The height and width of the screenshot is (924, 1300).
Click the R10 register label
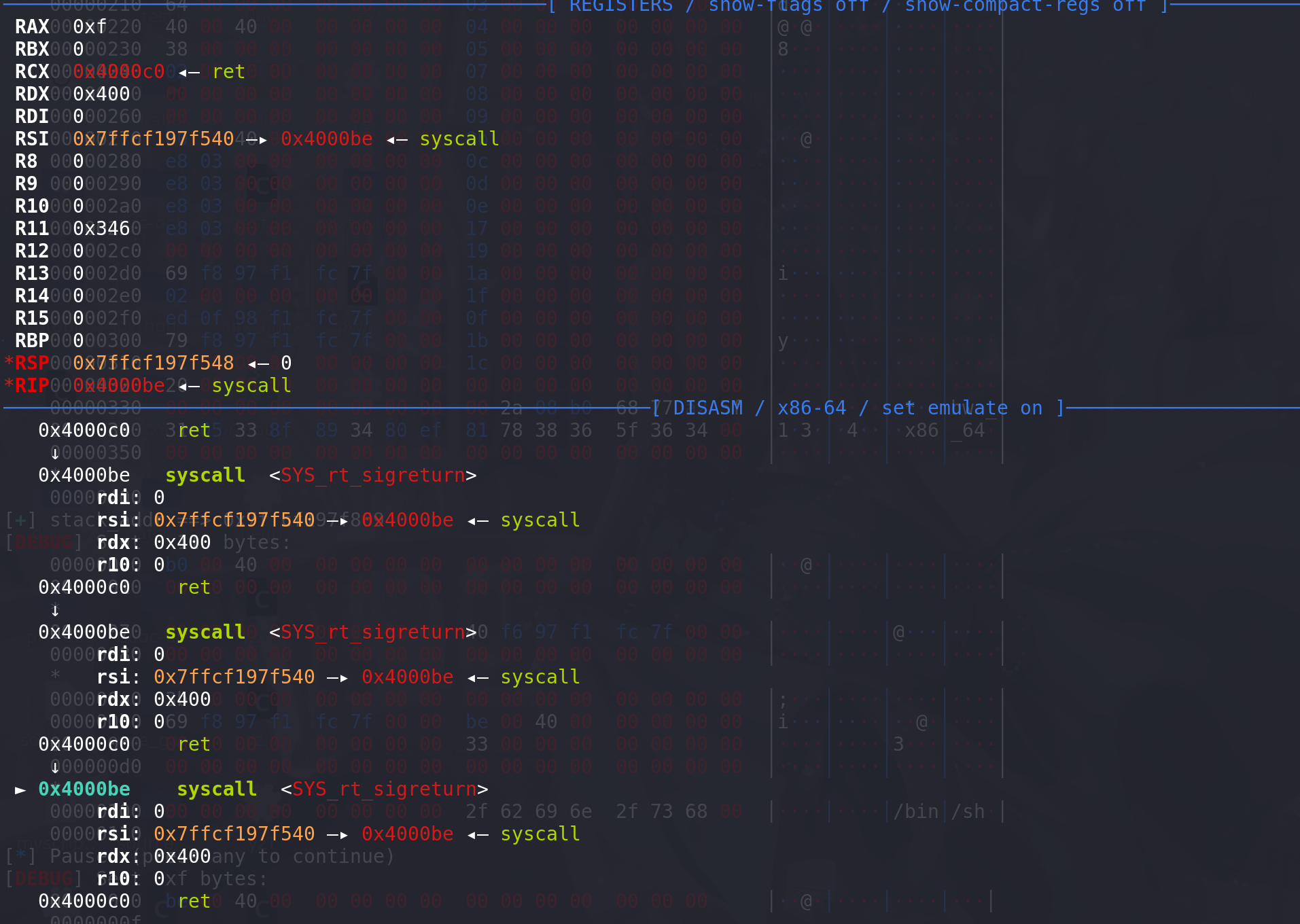point(32,206)
